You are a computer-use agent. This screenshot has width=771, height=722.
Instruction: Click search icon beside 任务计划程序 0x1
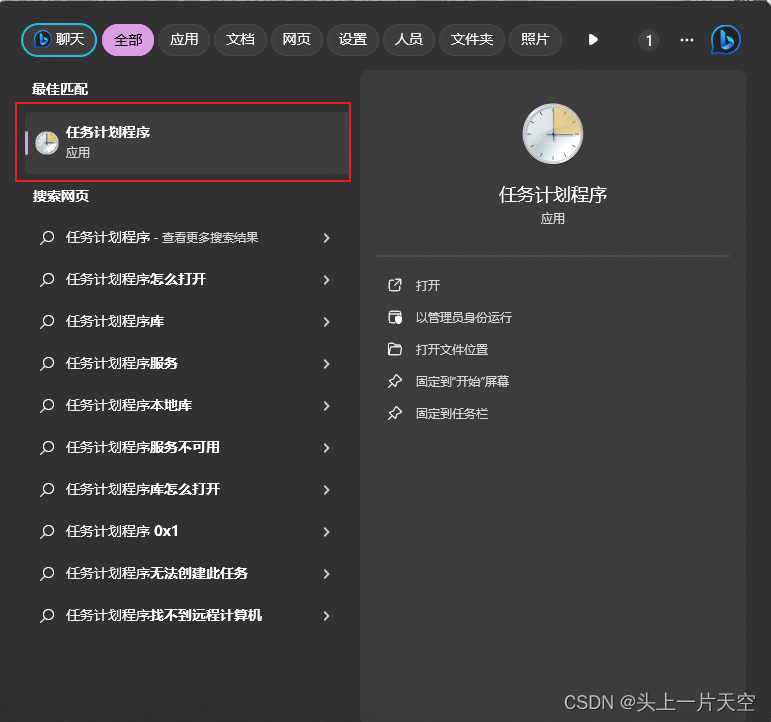click(x=47, y=531)
